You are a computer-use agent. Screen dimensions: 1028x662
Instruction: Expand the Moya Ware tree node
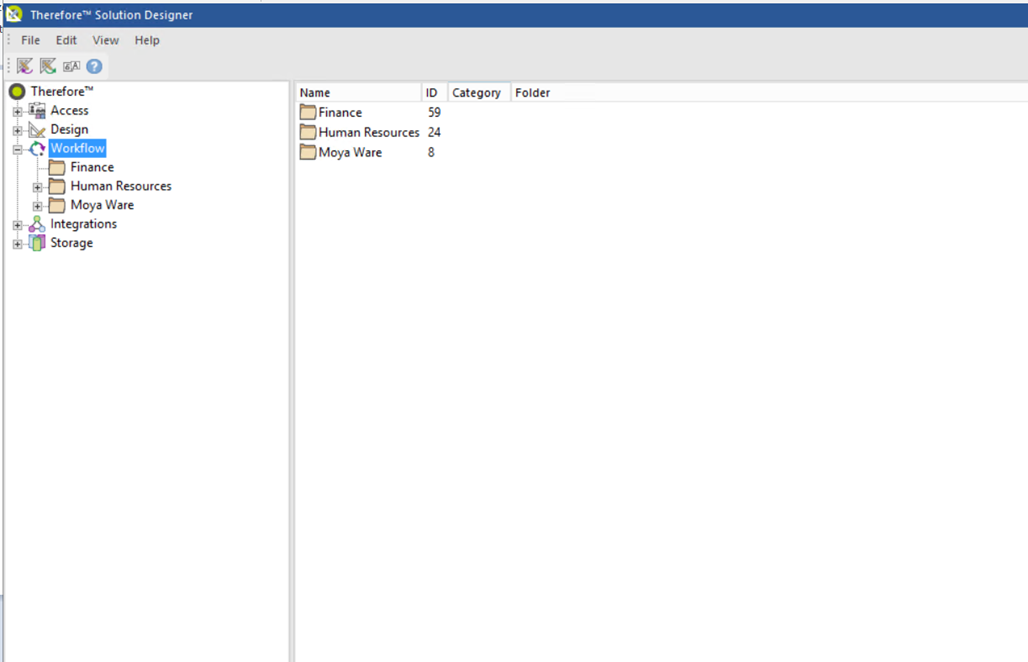[39, 205]
